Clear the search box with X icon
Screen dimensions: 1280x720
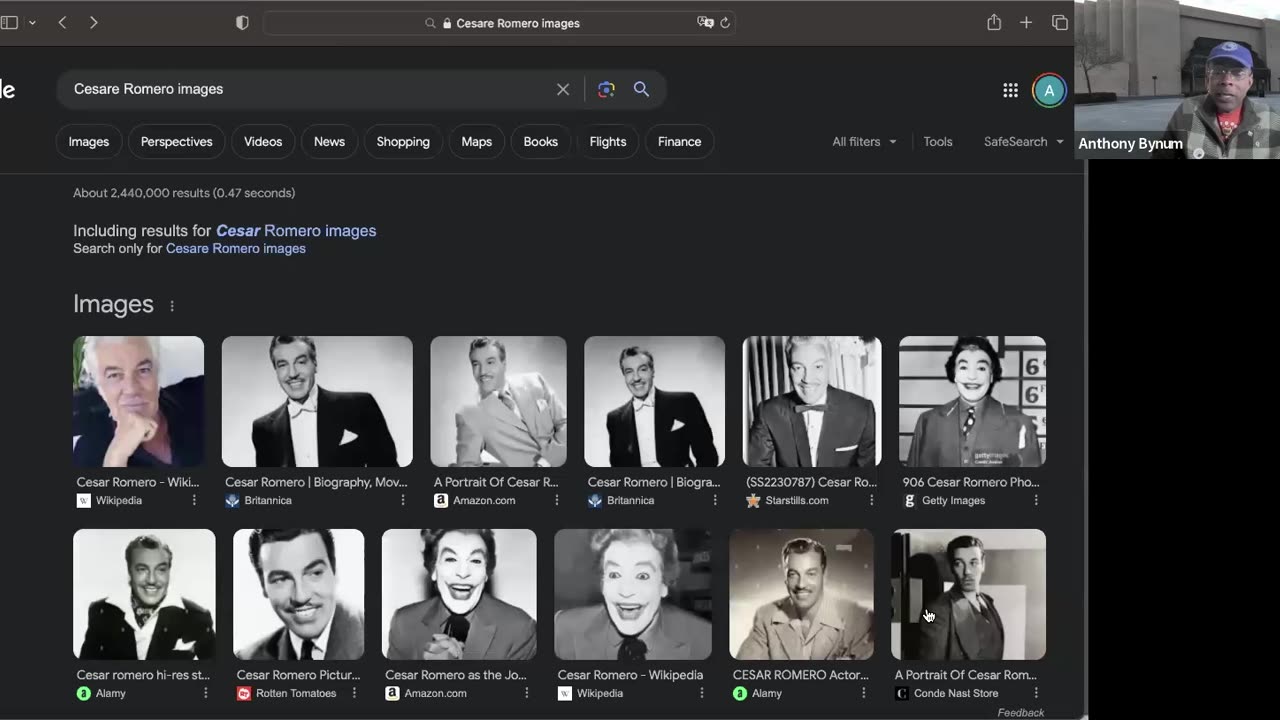pyautogui.click(x=563, y=89)
